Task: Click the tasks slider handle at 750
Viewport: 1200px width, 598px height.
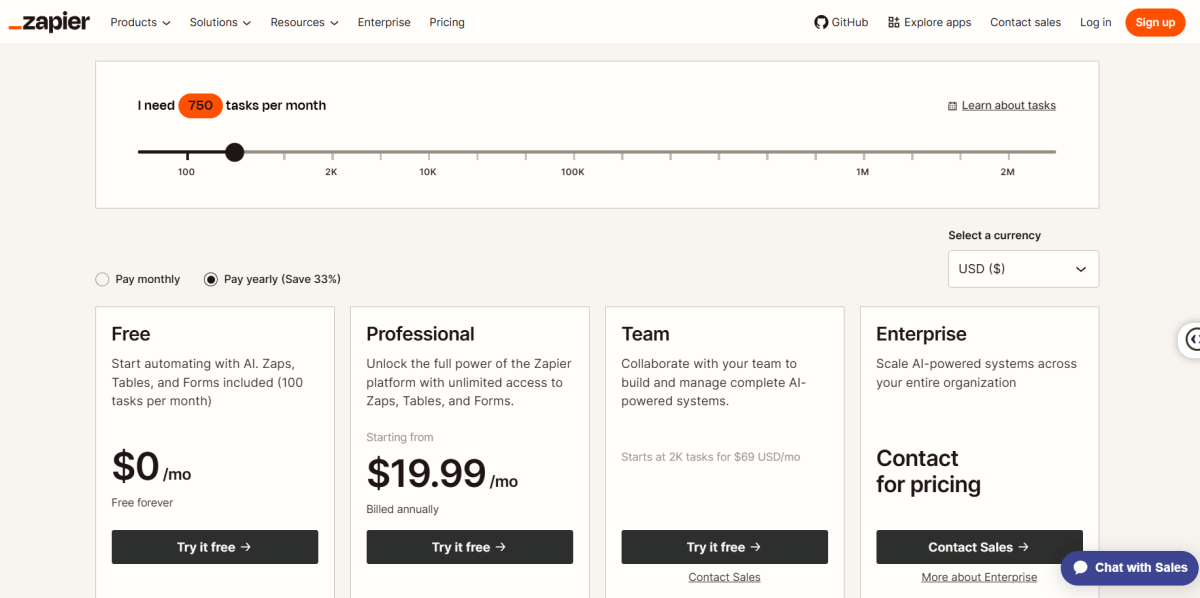Action: point(234,152)
